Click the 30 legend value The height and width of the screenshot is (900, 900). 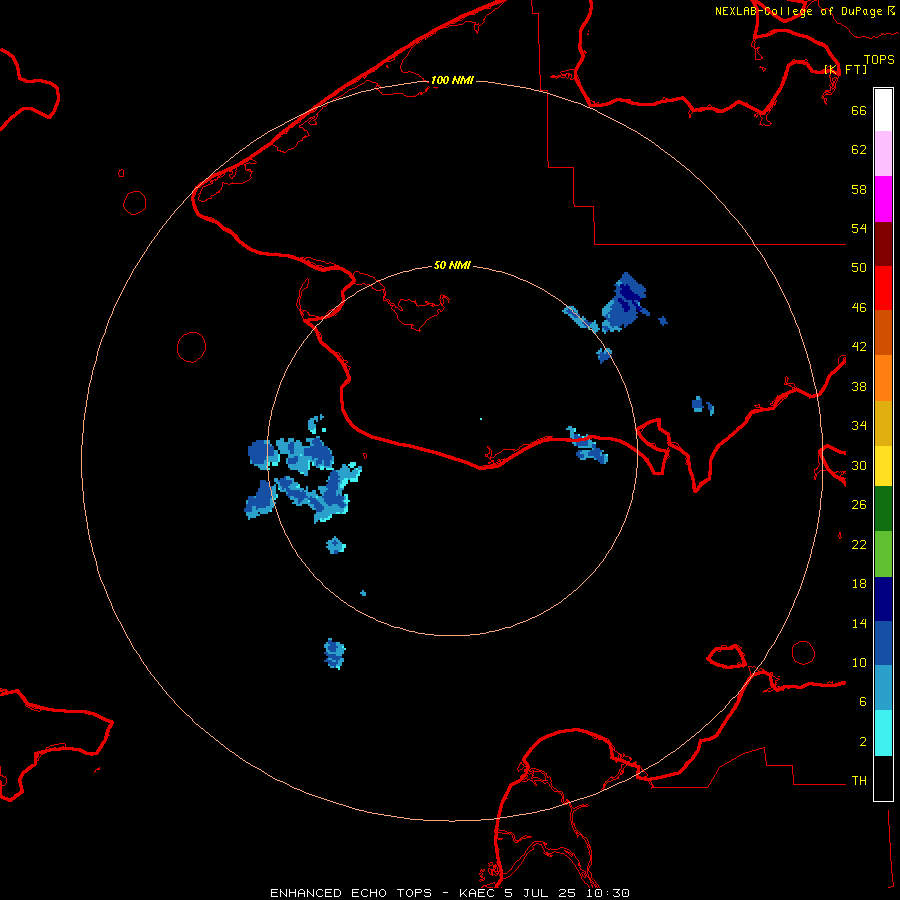859,465
